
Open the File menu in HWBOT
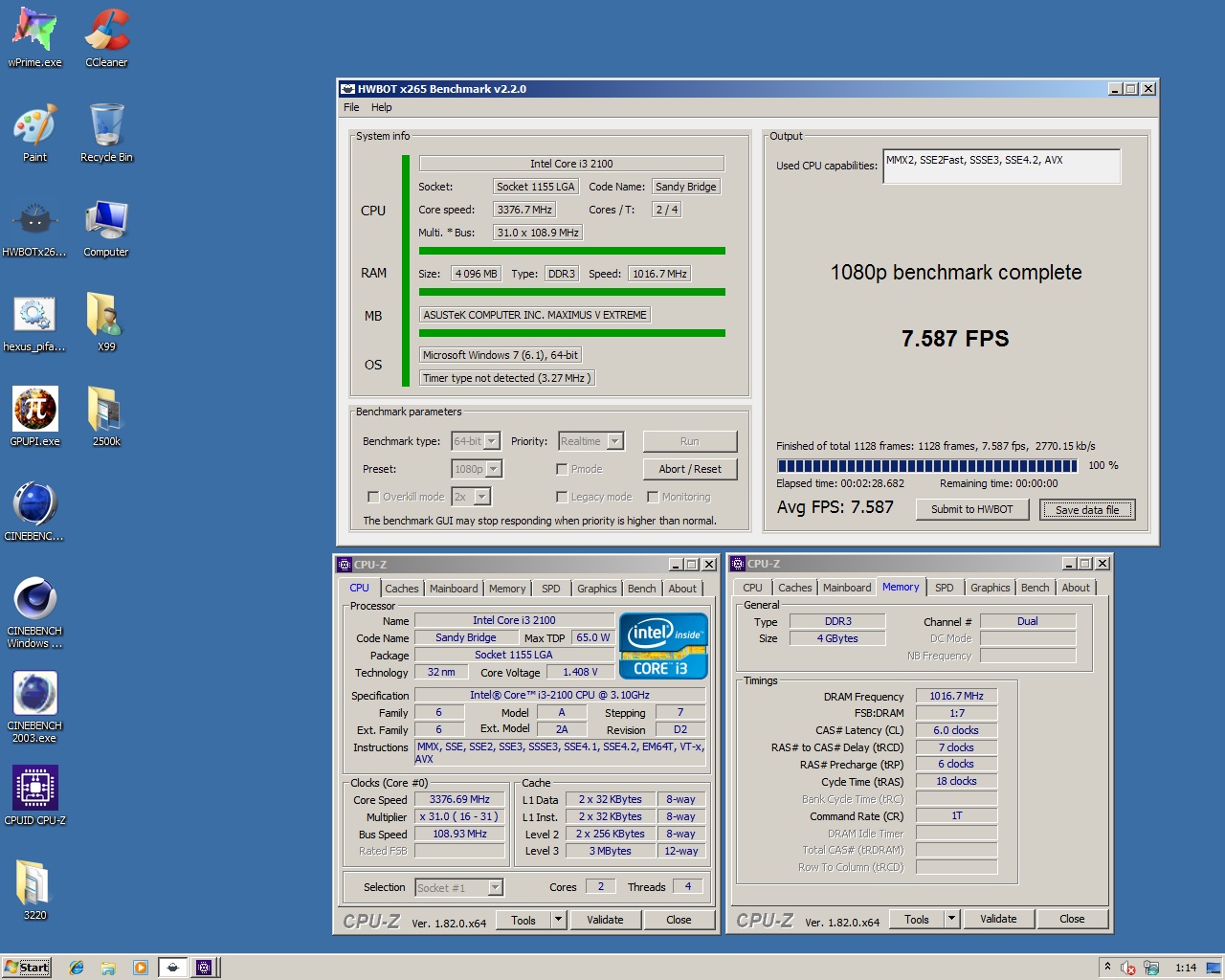click(351, 107)
